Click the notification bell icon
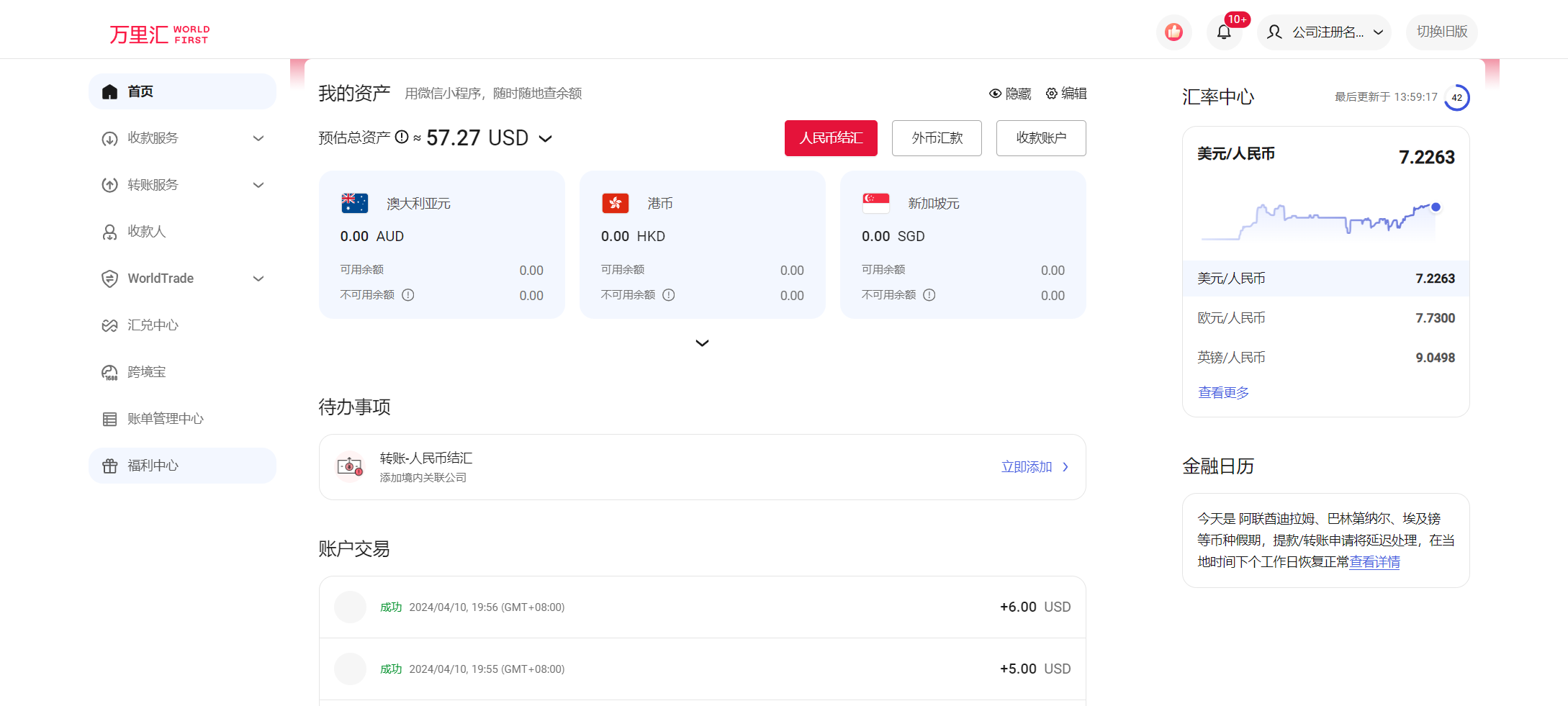 tap(1224, 32)
